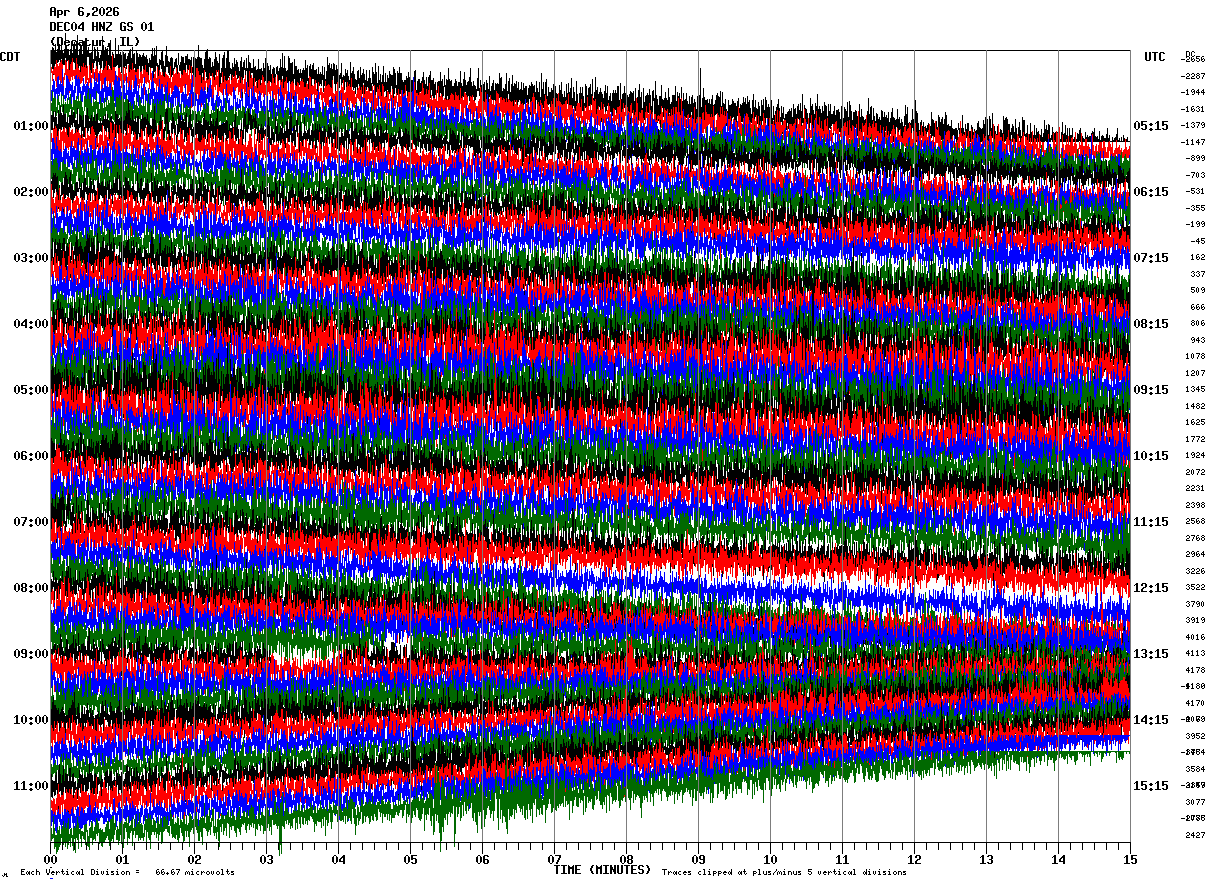Click the "UTC" time zone label
The image size is (1210, 886).
coord(1155,57)
